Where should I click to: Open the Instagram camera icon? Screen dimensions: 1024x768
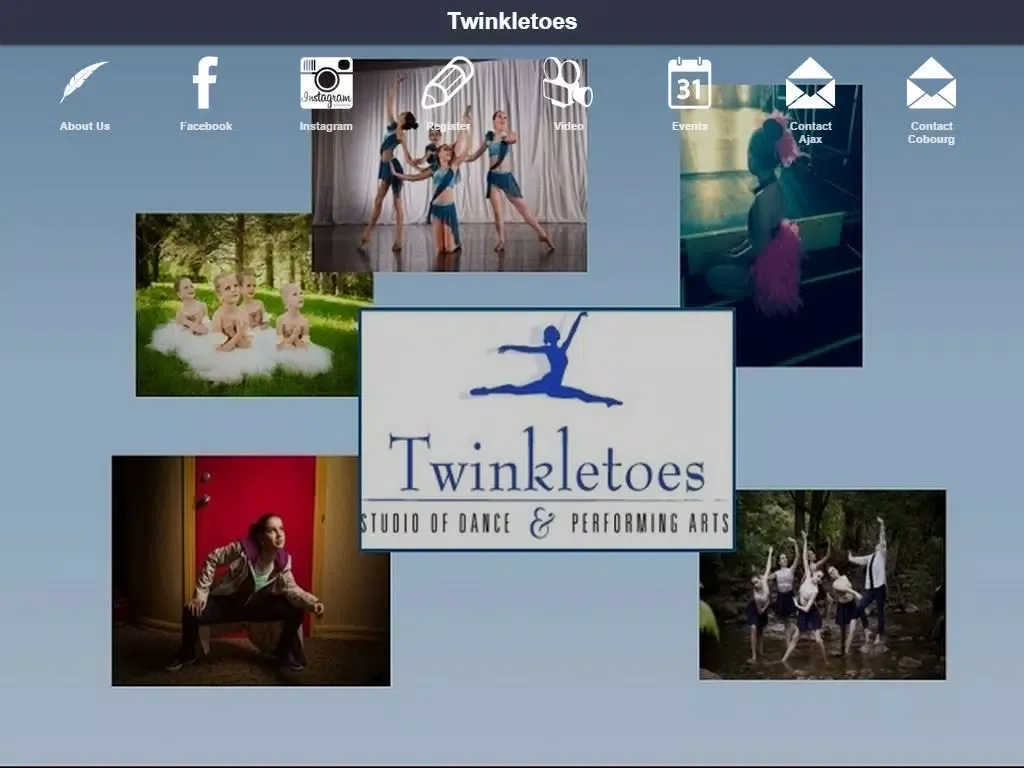coord(327,83)
